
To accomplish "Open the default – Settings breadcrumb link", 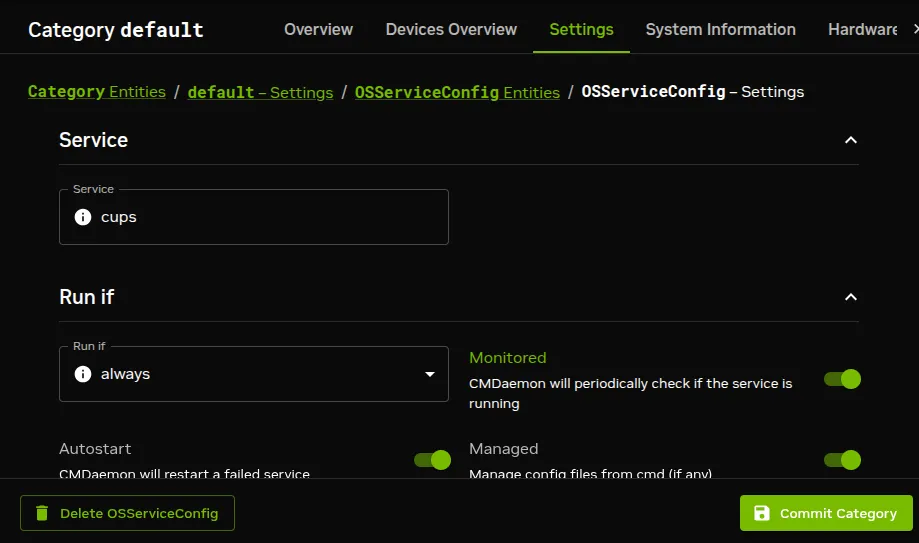I will coord(260,92).
